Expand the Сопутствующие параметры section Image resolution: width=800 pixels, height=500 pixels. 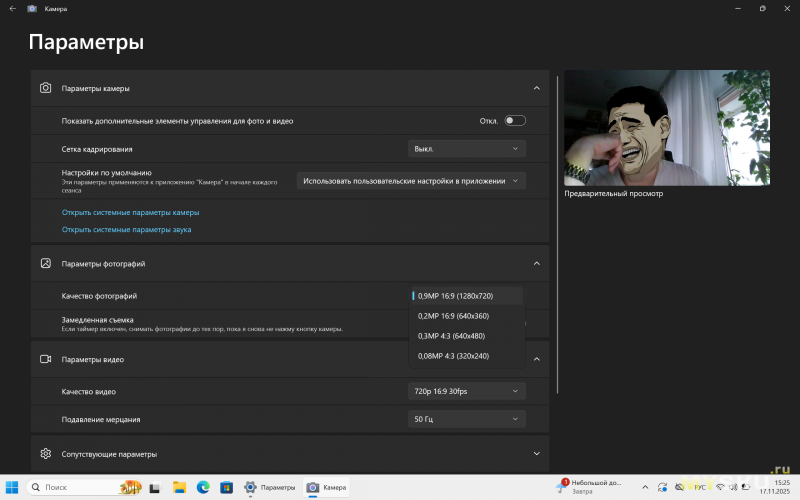(x=536, y=453)
